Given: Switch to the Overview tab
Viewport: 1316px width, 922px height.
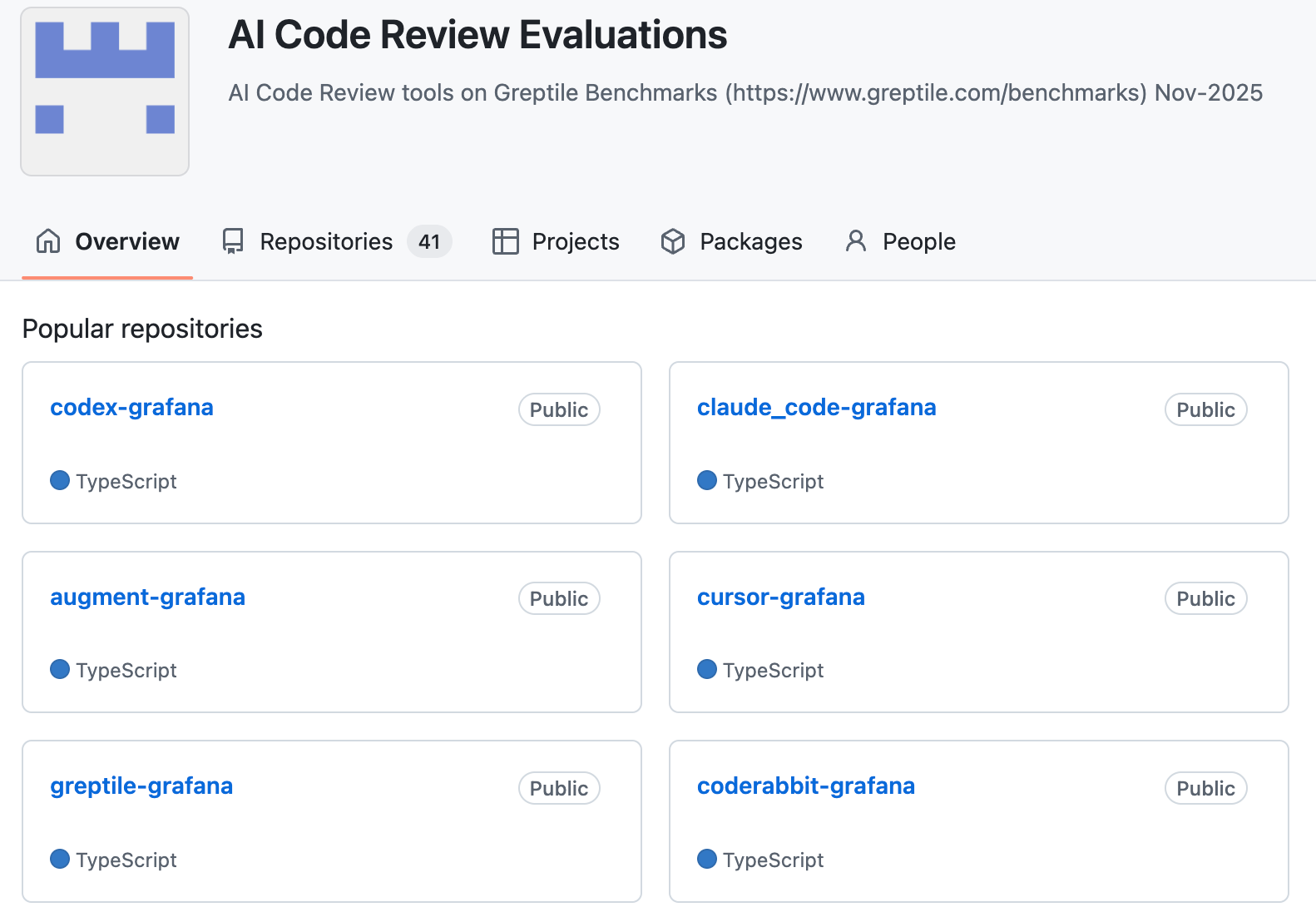Looking at the screenshot, I should (126, 241).
